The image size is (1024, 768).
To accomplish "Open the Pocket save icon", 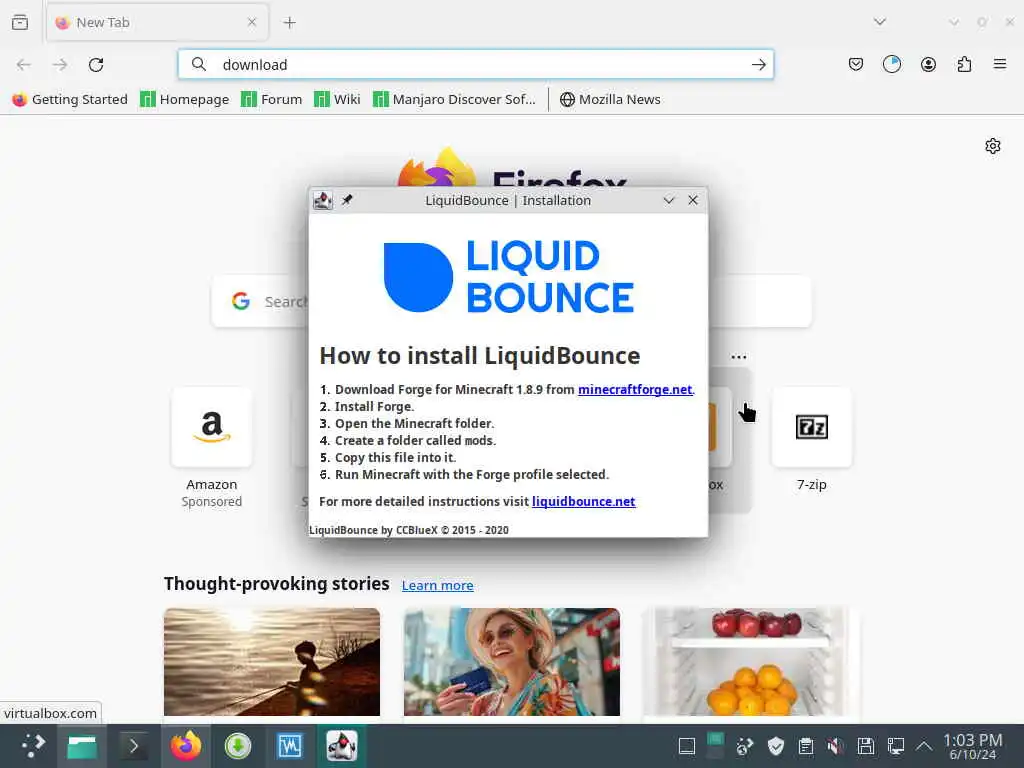I will click(x=856, y=64).
